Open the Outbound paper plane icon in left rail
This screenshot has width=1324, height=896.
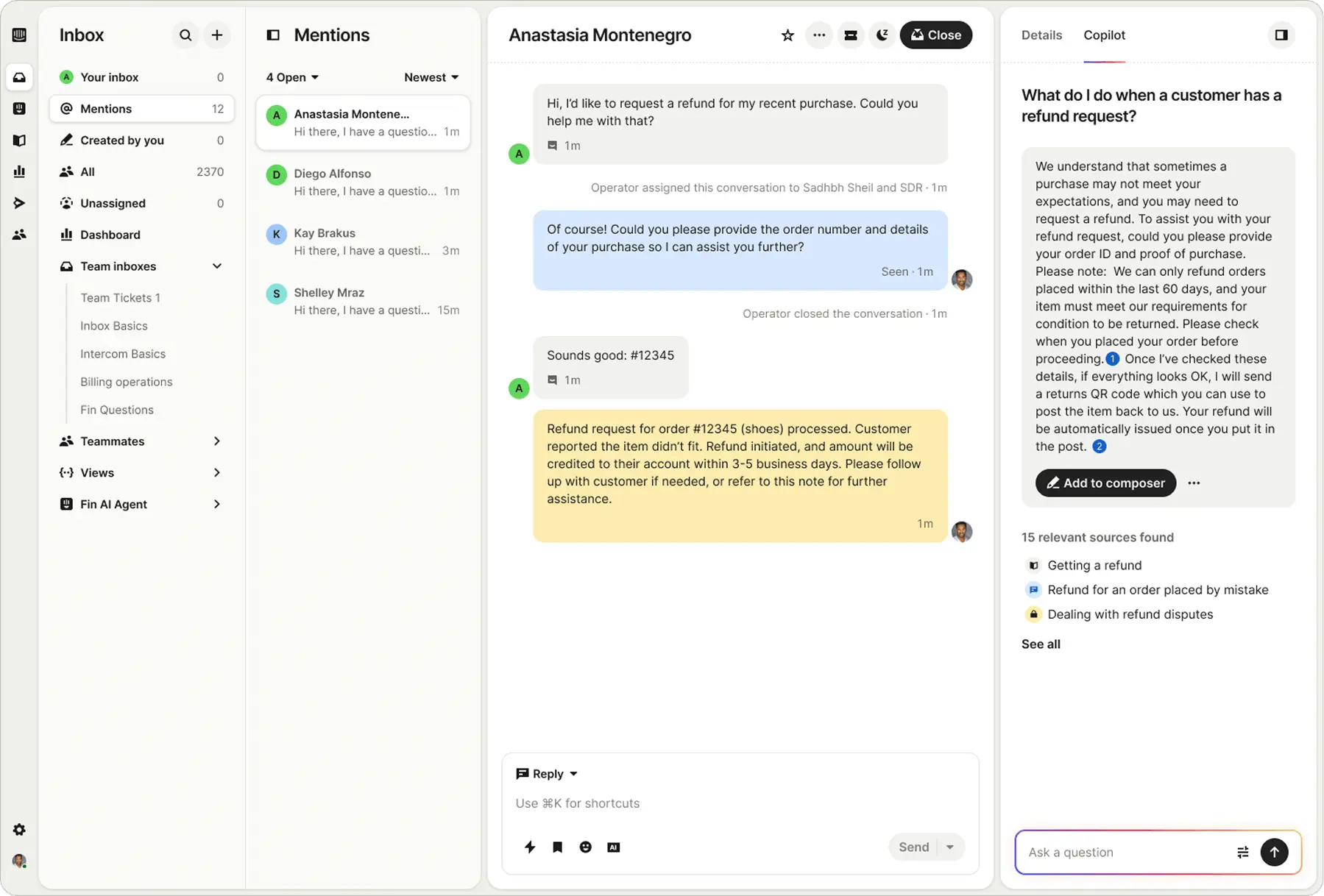tap(19, 203)
